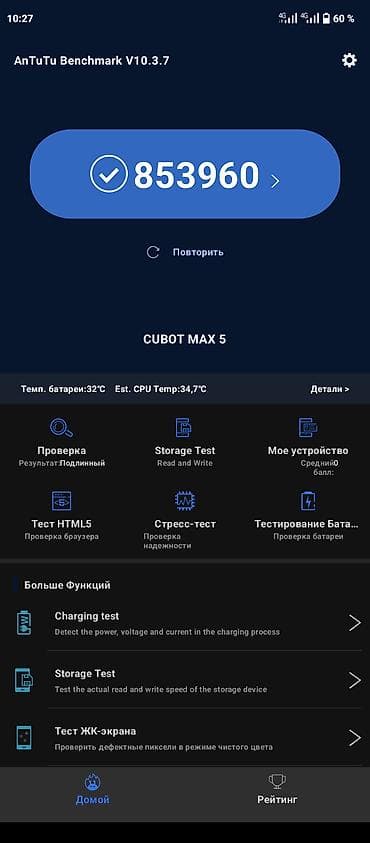This screenshot has width=370, height=843.
Task: Tap the Charging test battery icon
Action: pyautogui.click(x=24, y=623)
